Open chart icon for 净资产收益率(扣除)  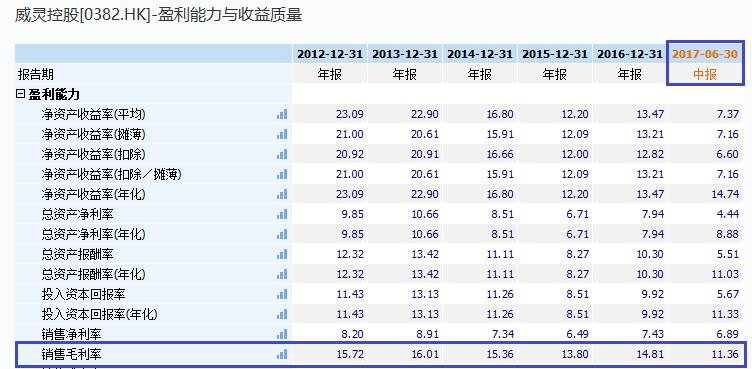(x=282, y=154)
